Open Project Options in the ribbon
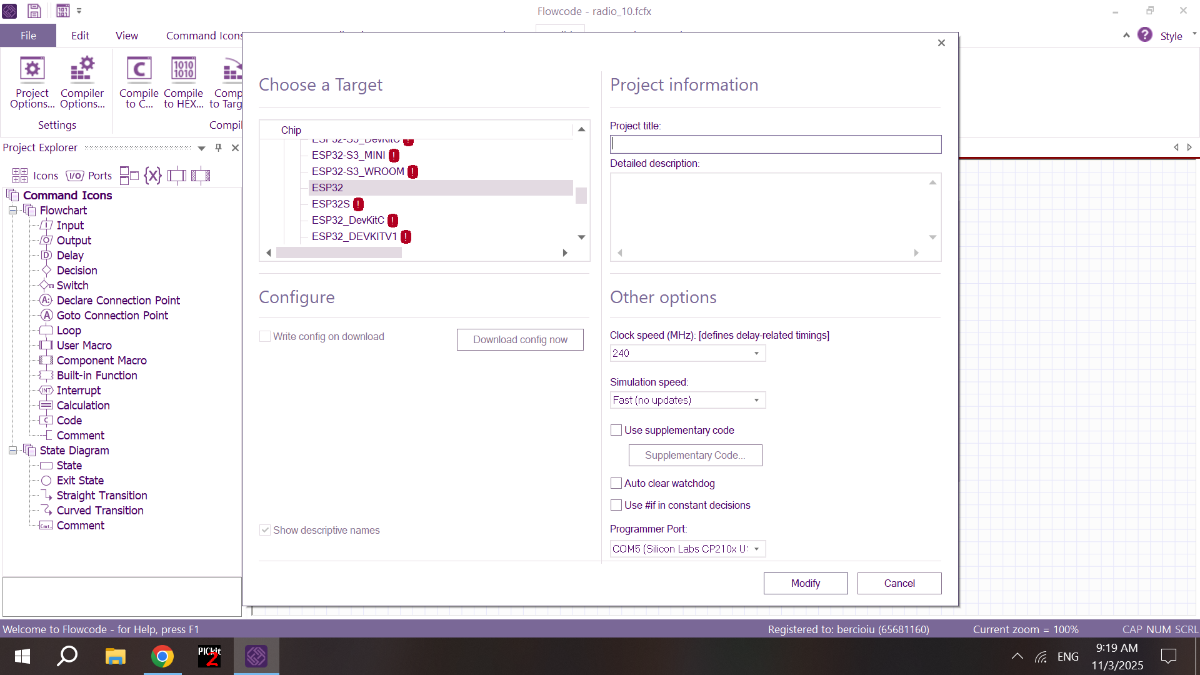 [x=32, y=82]
